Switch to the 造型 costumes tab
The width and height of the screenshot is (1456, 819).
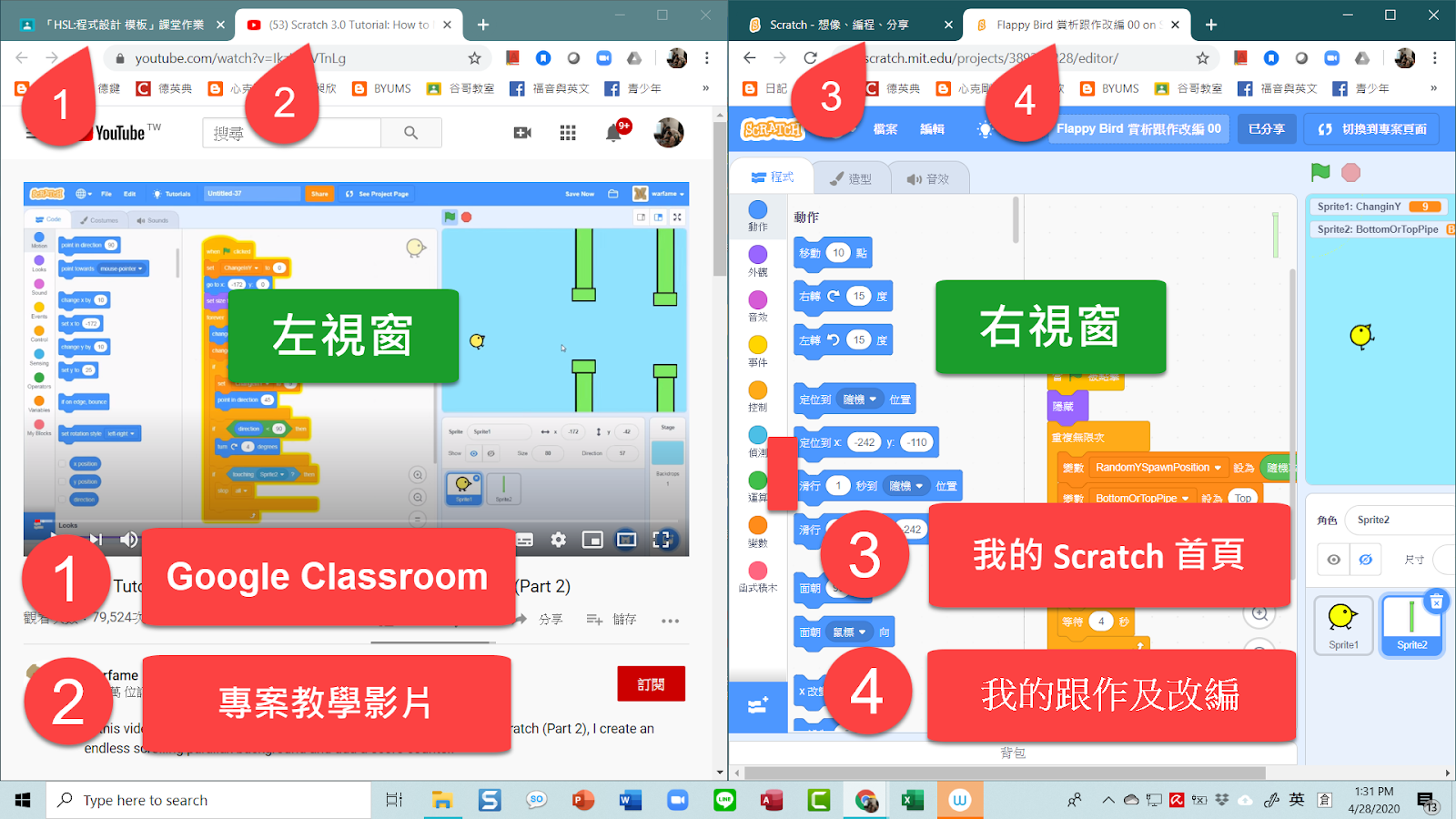[x=850, y=178]
